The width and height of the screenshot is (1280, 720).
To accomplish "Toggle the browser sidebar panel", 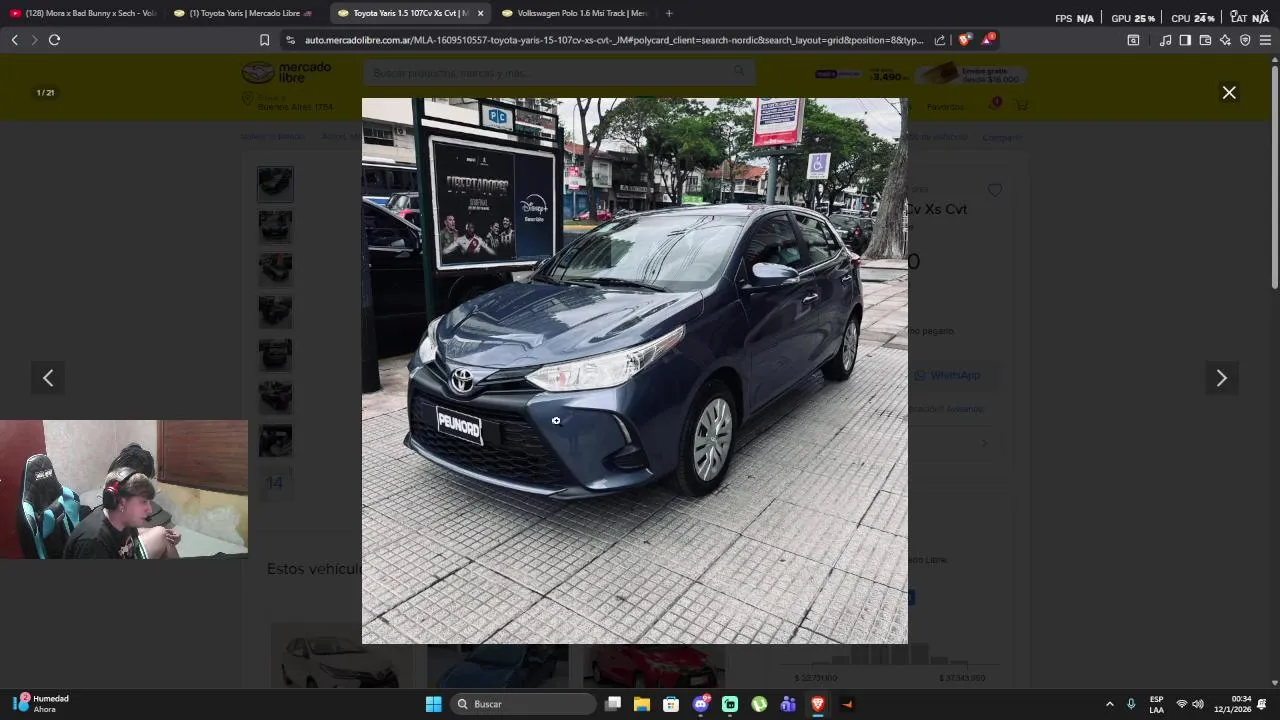I will (x=1185, y=40).
